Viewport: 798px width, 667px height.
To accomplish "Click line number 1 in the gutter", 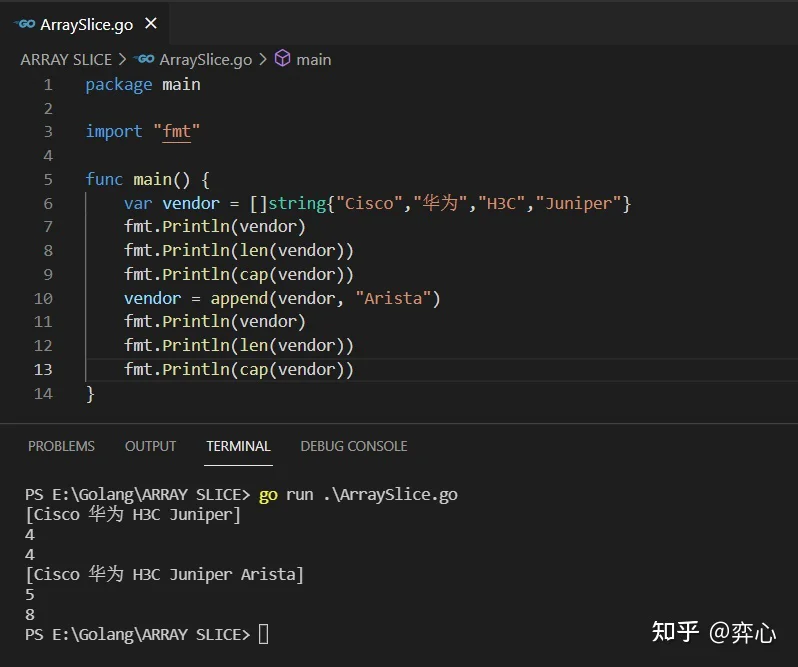I will pos(48,84).
